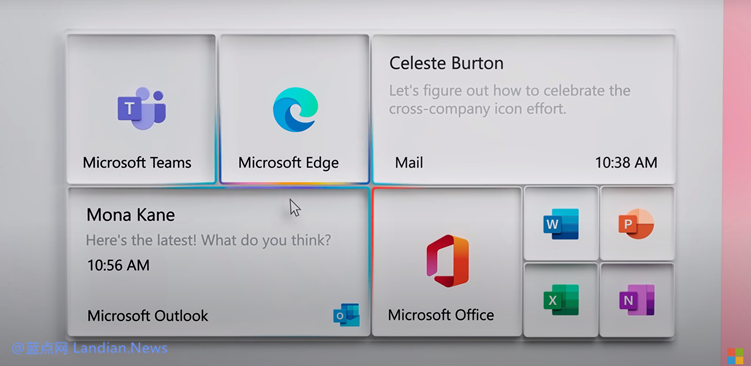Open the email from Celeste Burton

tap(524, 109)
